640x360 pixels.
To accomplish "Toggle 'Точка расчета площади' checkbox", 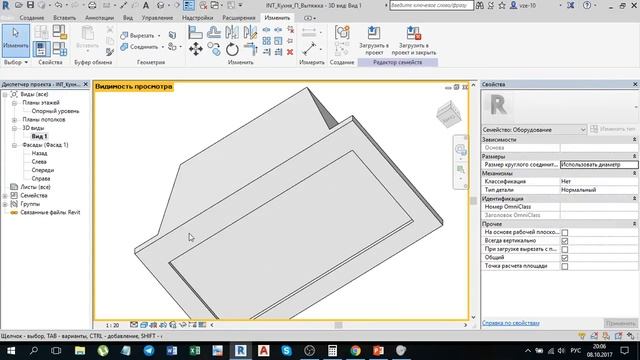I will (564, 267).
